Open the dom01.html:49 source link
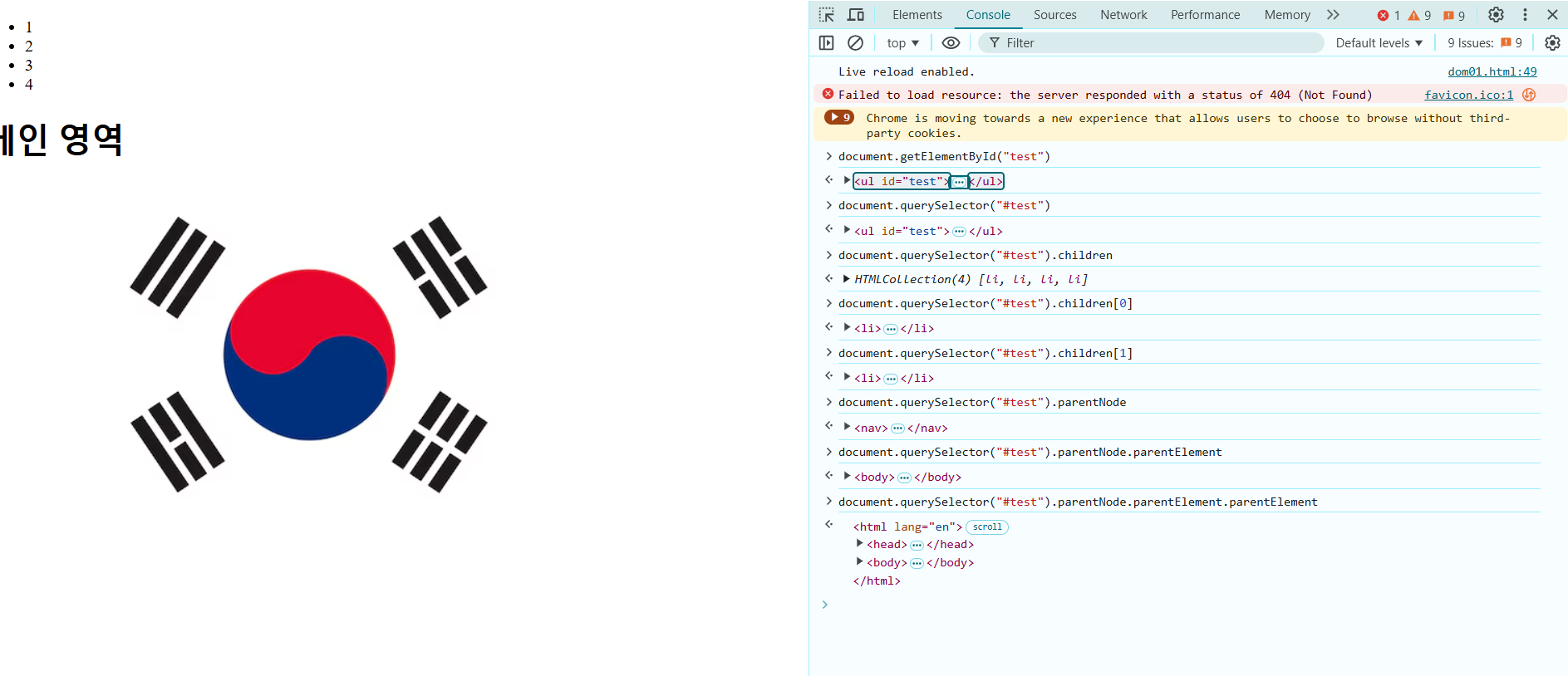Screen dimensions: 1568x676 (x=1492, y=72)
